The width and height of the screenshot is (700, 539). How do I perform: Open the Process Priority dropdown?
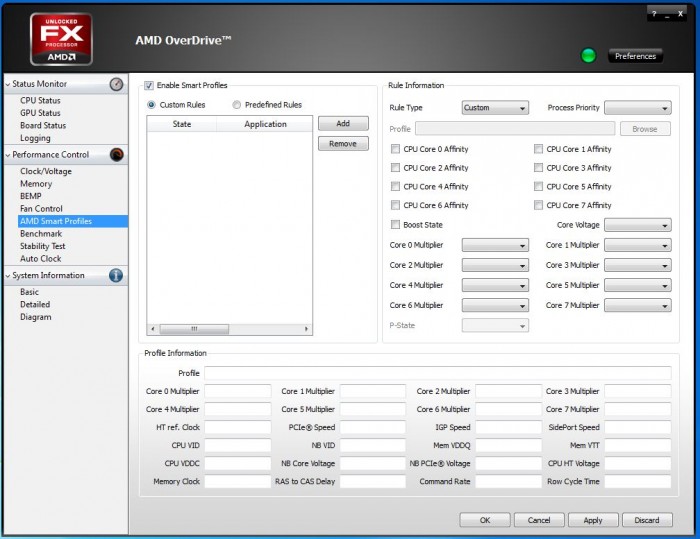[638, 108]
